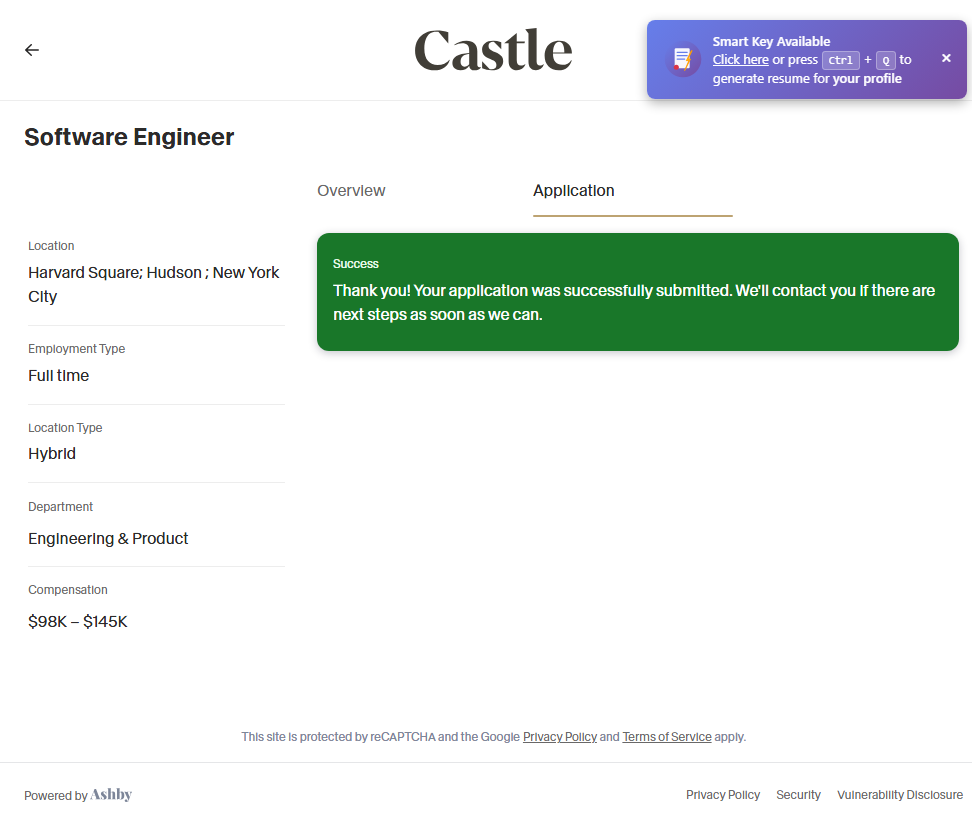The width and height of the screenshot is (972, 829).
Task: Click the Smart Key resume icon
Action: pos(683,59)
